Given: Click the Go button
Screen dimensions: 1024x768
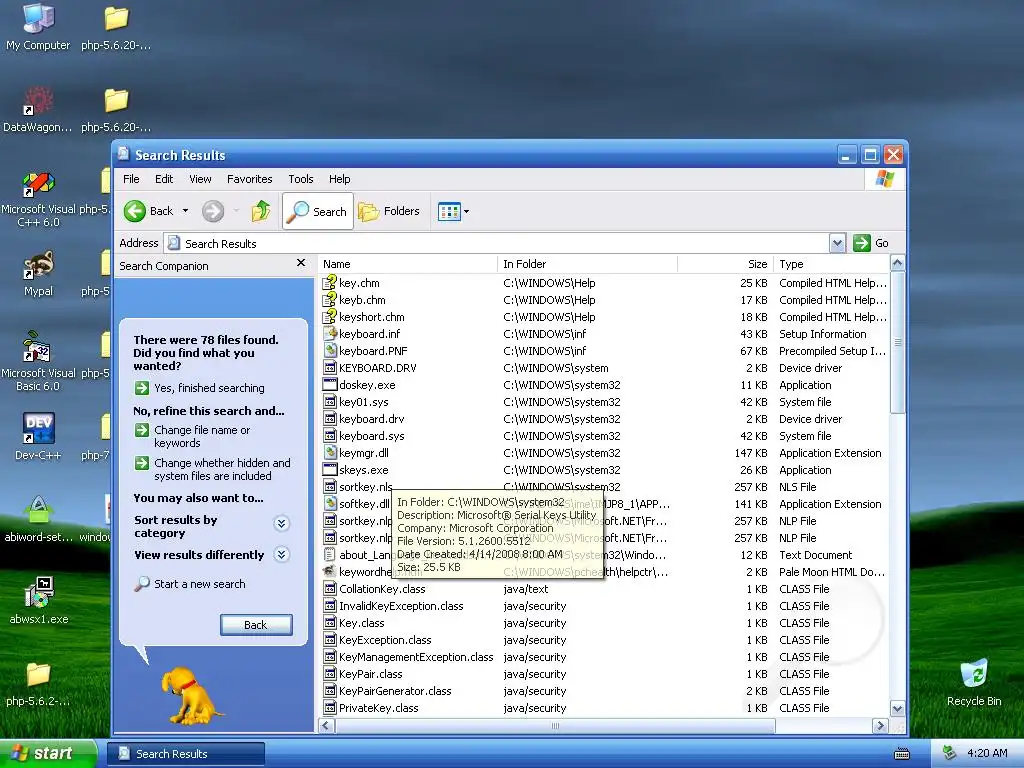Looking at the screenshot, I should pyautogui.click(x=871, y=243).
